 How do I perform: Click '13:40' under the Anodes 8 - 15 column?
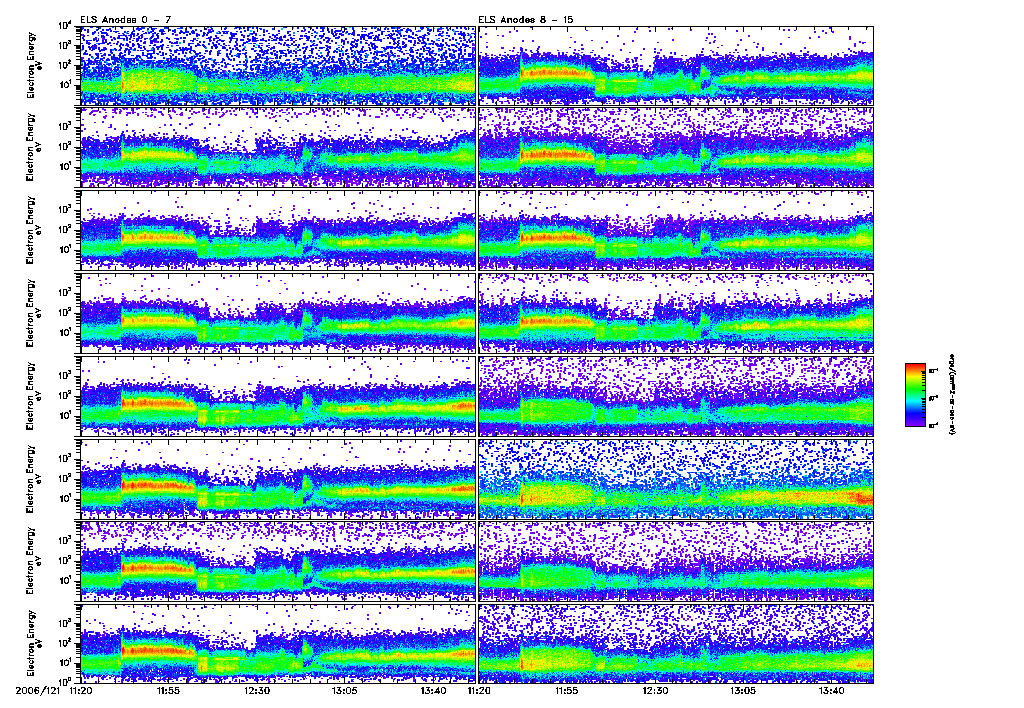[831, 690]
